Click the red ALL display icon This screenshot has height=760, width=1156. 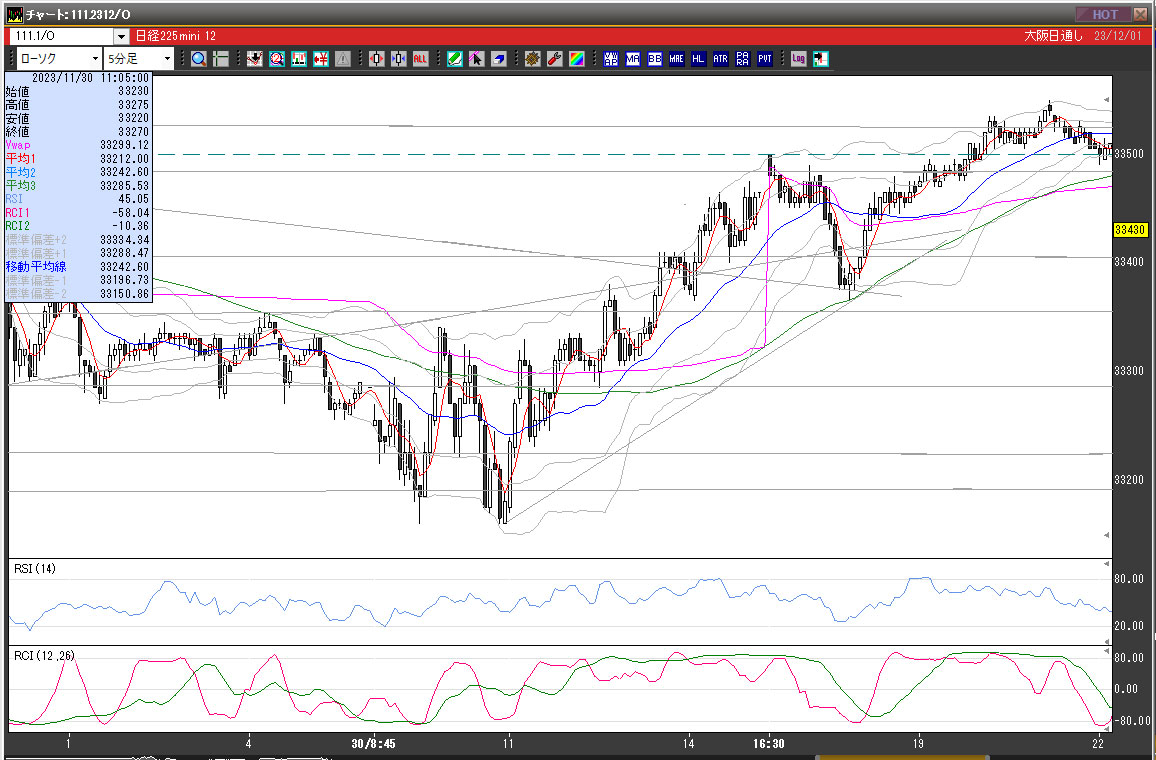pos(420,59)
